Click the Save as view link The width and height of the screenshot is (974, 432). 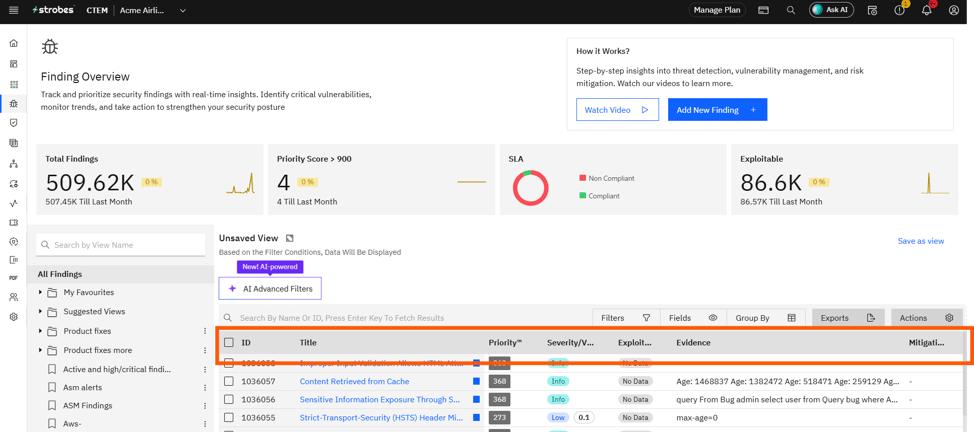921,241
